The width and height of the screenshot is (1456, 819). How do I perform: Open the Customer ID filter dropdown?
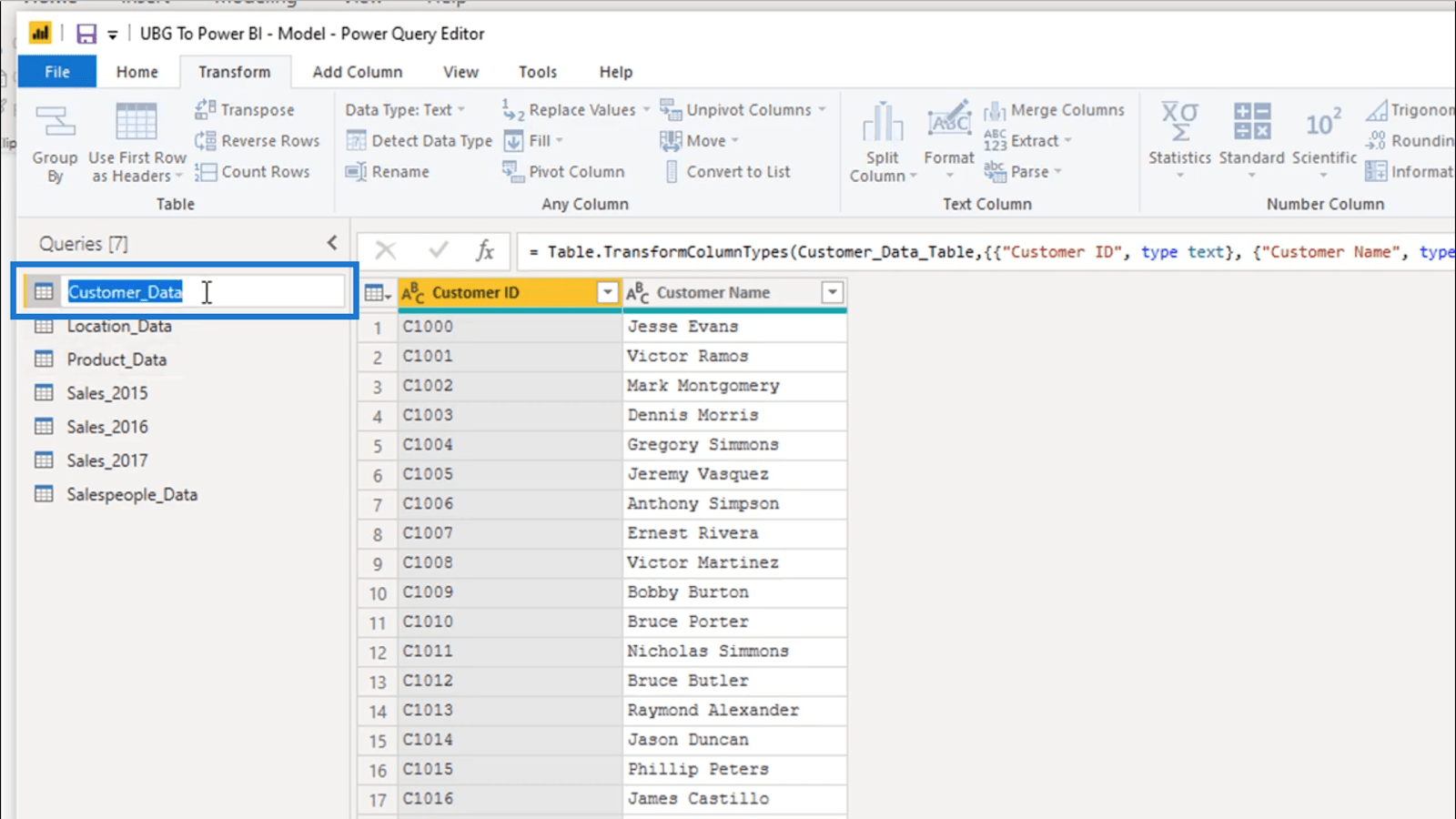[x=607, y=292]
